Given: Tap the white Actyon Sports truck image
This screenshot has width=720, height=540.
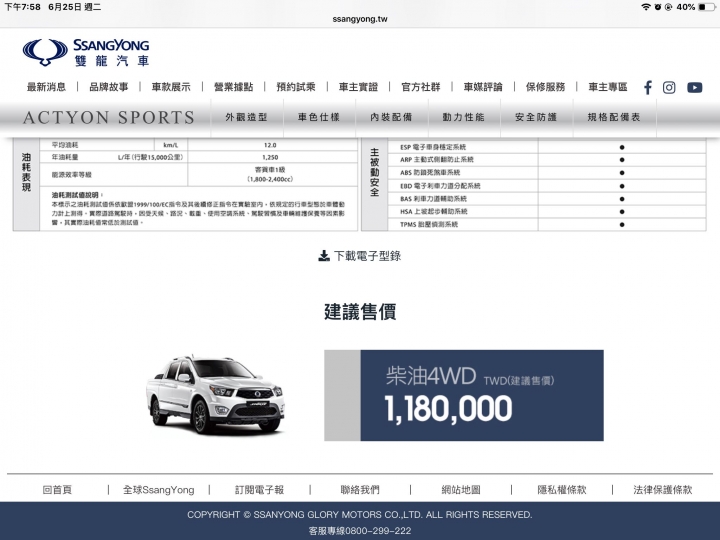Looking at the screenshot, I should 216,395.
